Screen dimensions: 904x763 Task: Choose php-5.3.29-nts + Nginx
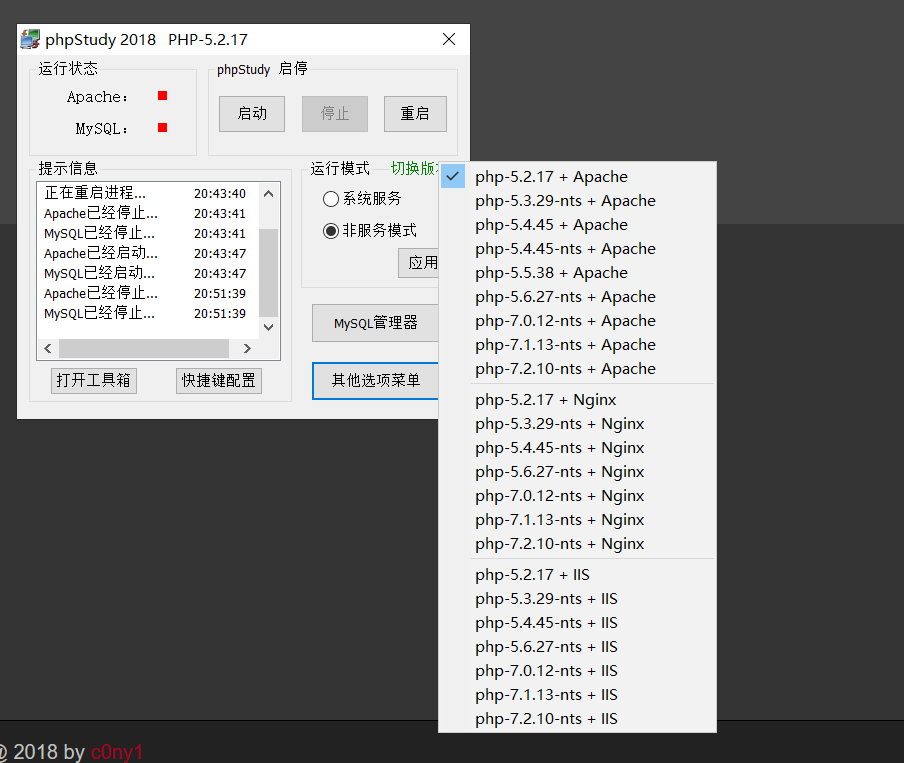(x=577, y=424)
